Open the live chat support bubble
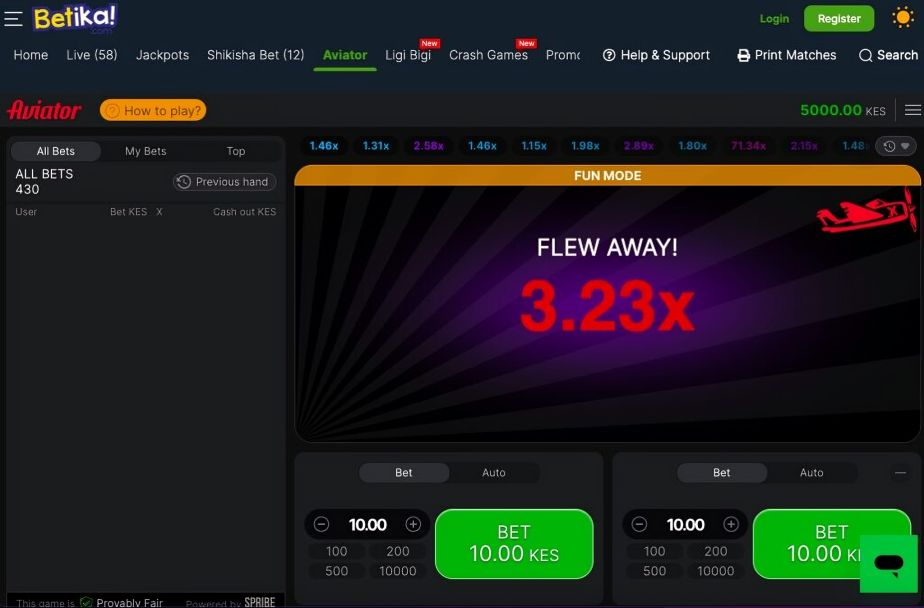 [889, 564]
